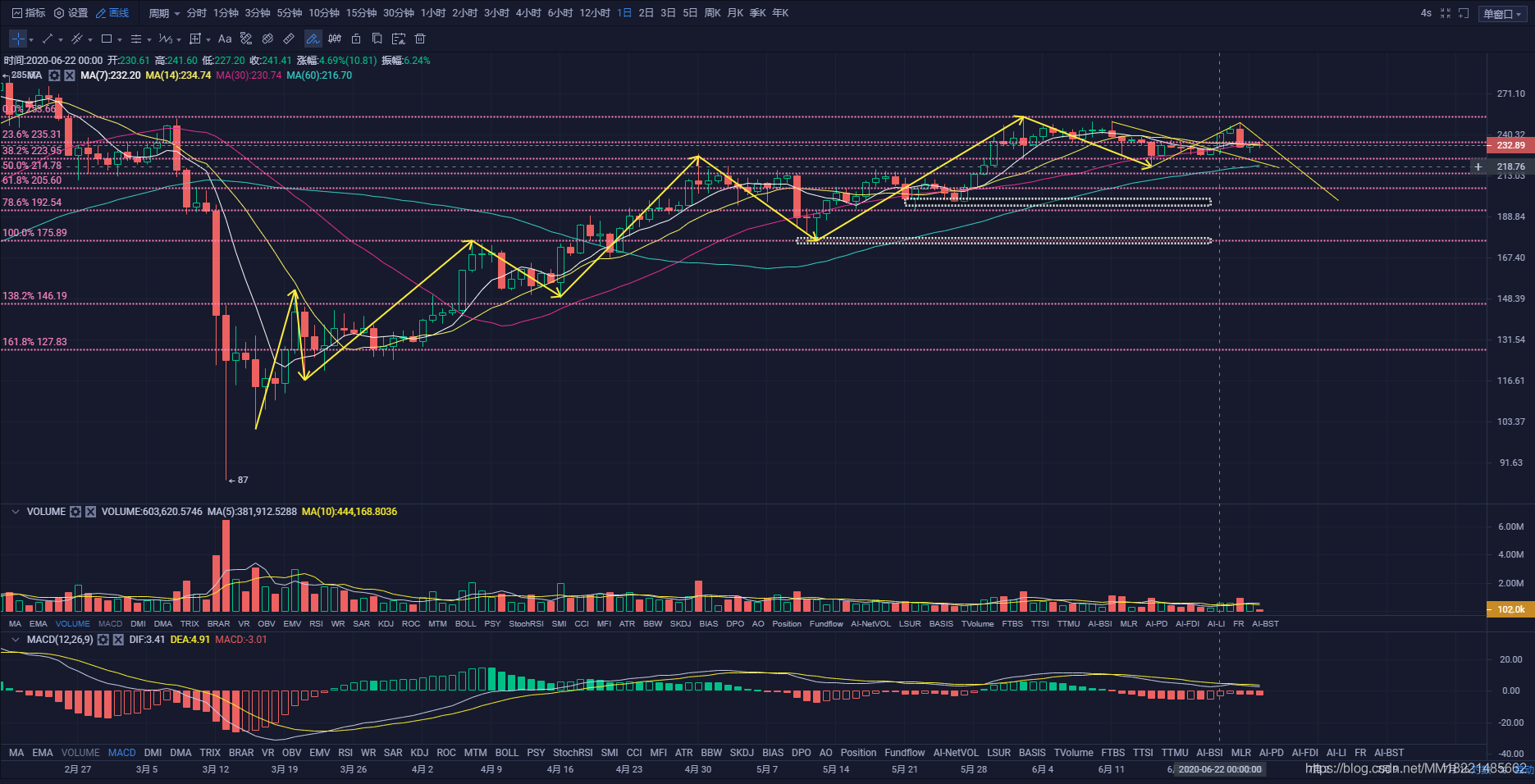Viewport: 1535px width, 784px height.
Task: Click the 102.0k volume axis label
Action: click(1510, 609)
